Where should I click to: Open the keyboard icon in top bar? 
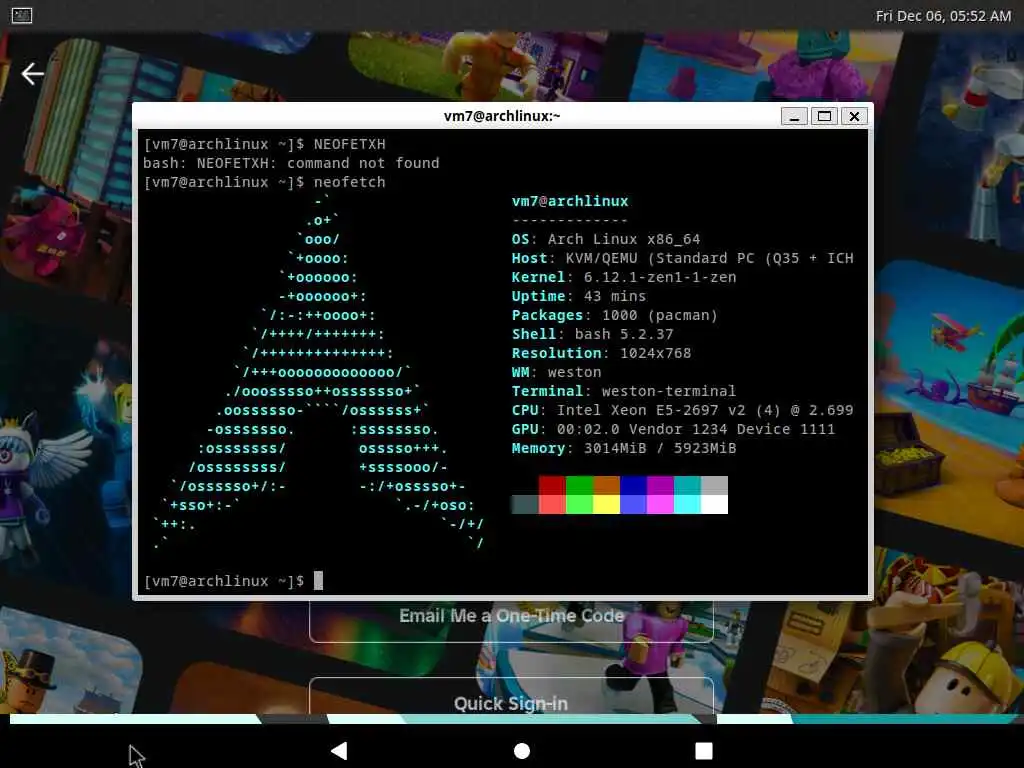[22, 15]
